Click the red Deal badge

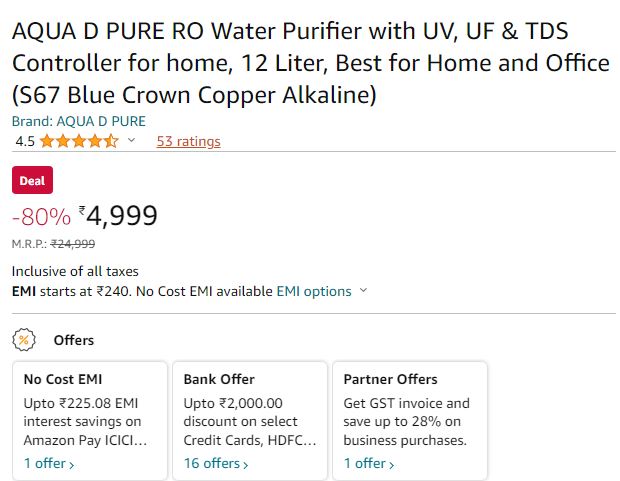tap(32, 180)
